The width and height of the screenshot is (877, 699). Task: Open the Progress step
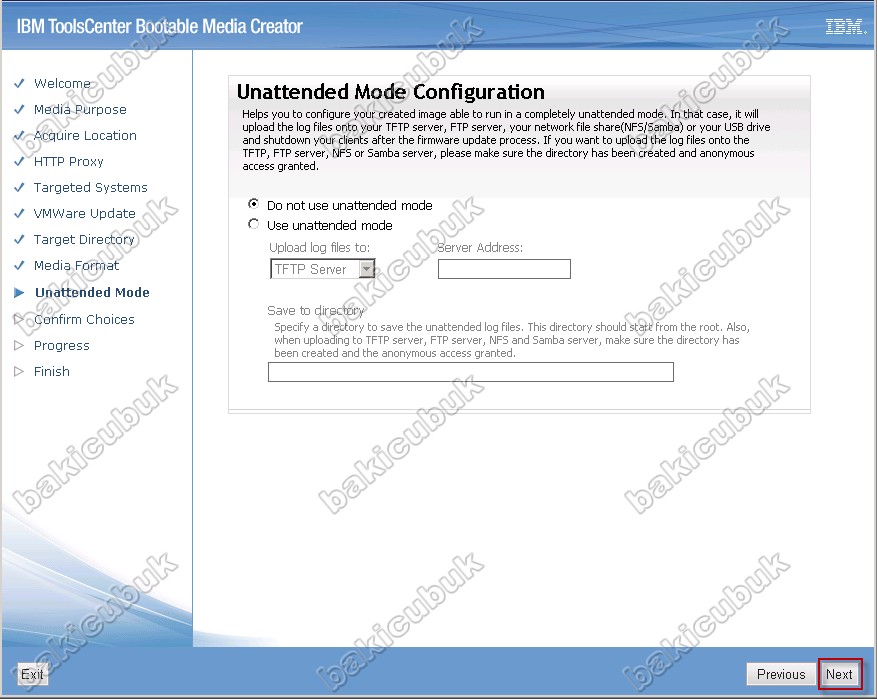point(62,346)
